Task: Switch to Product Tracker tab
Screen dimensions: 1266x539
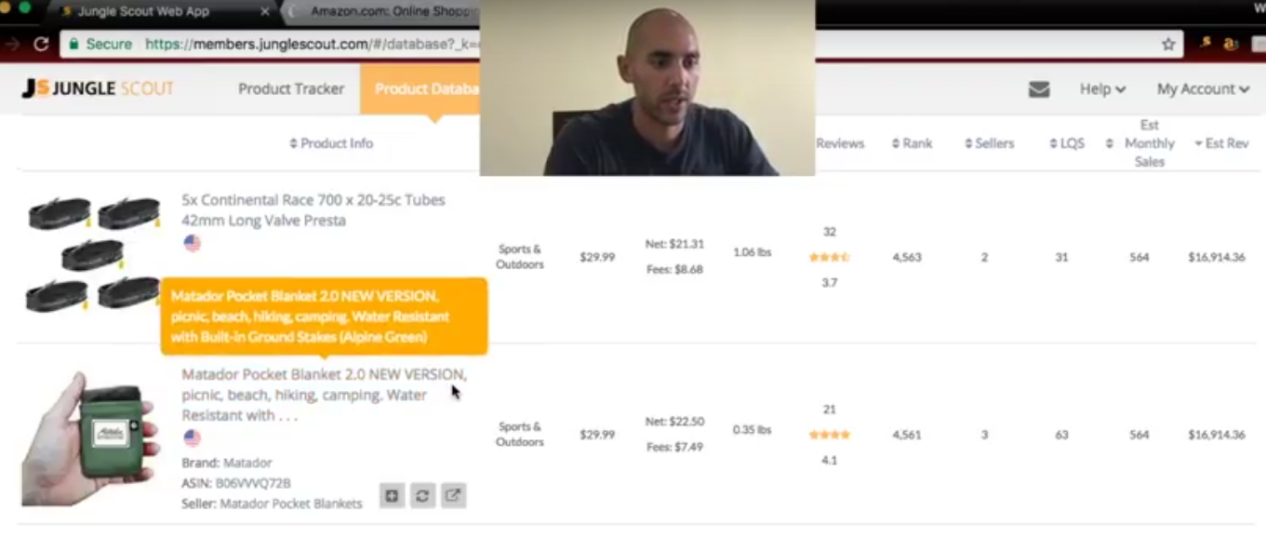Action: coord(291,89)
